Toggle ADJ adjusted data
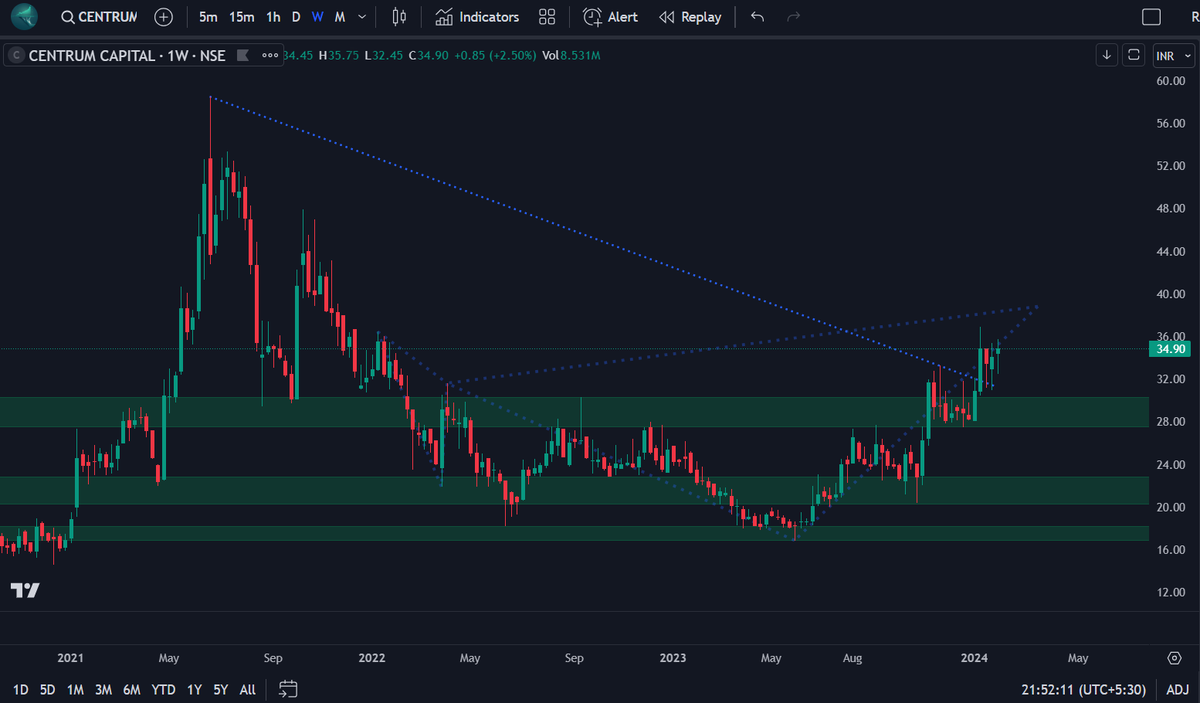This screenshot has height=703, width=1200. pyautogui.click(x=1178, y=689)
